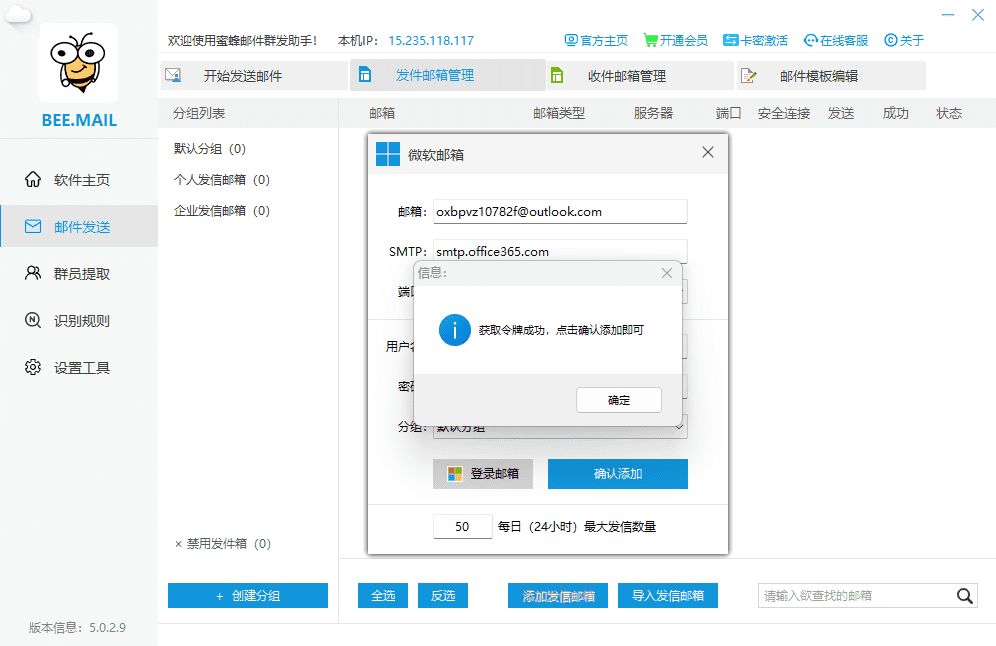This screenshot has height=646, width=996.
Task: Click the green icon on 收件邮箱管理 tab
Action: click(x=556, y=75)
